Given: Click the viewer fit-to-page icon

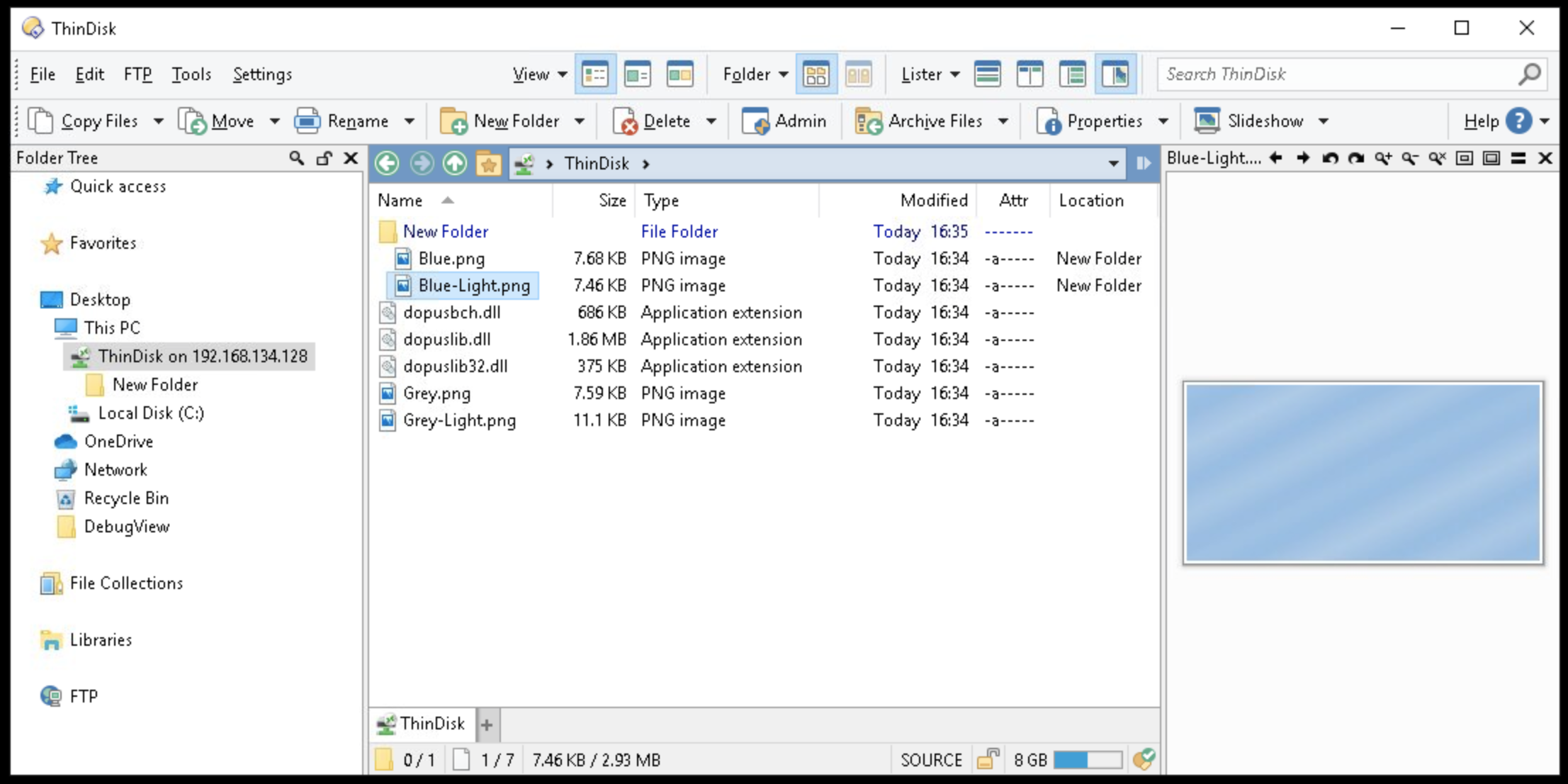Looking at the screenshot, I should pos(1491,158).
